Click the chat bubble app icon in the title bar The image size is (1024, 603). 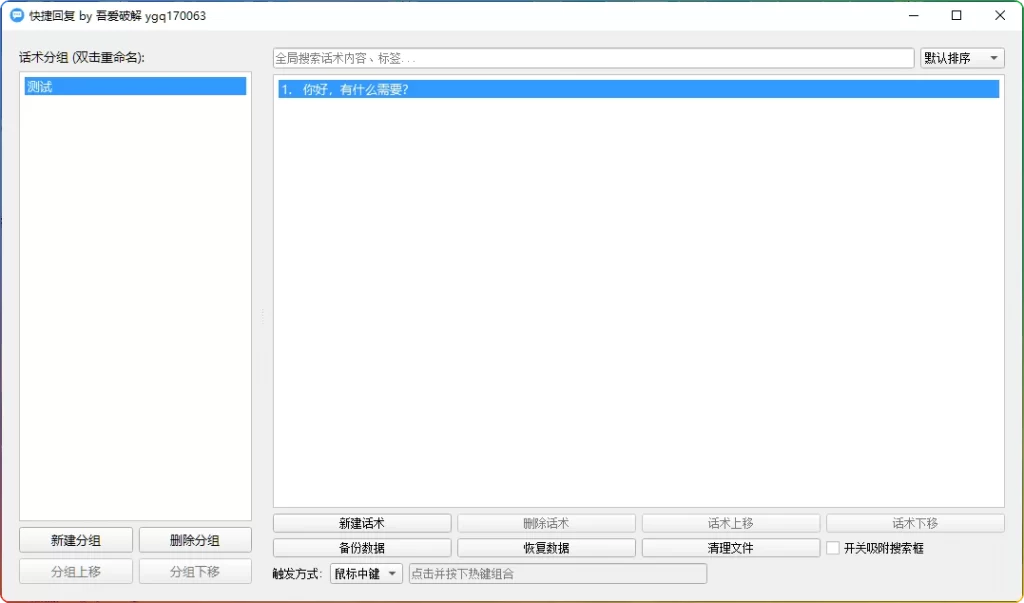[x=14, y=15]
